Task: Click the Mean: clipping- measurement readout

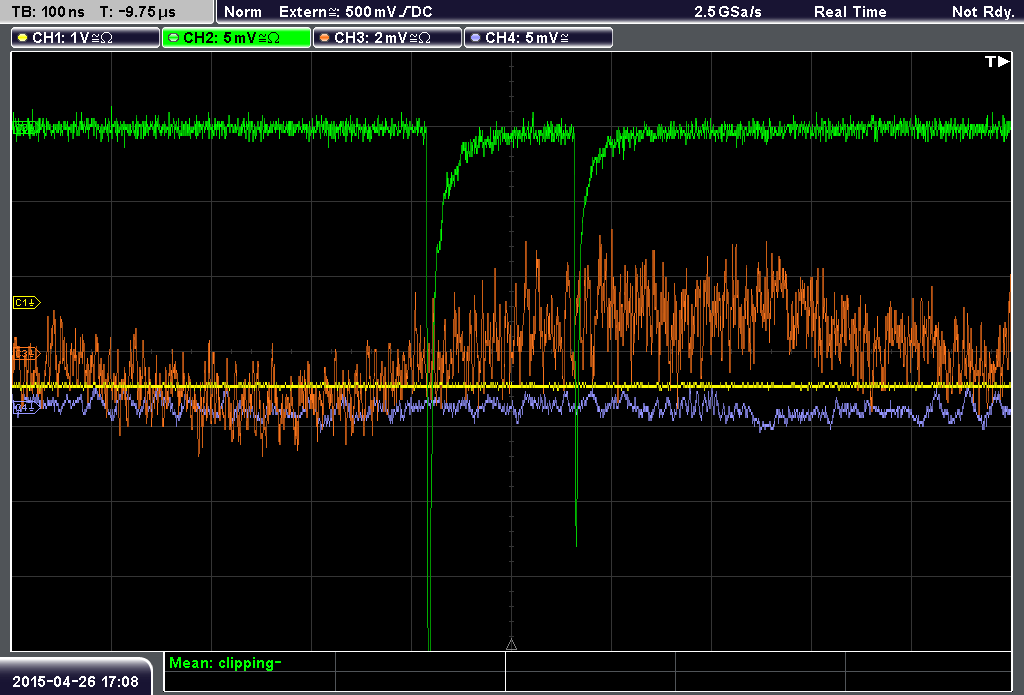Action: pyautogui.click(x=225, y=663)
